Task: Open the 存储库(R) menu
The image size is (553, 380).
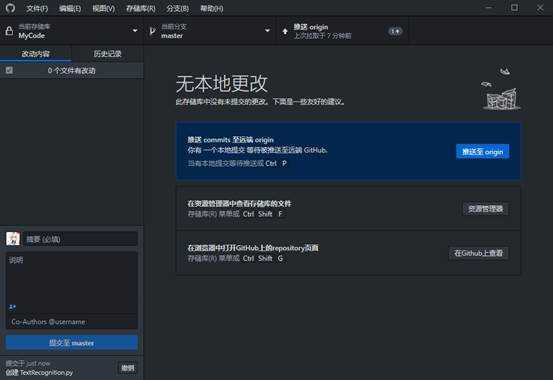Action: [141, 8]
